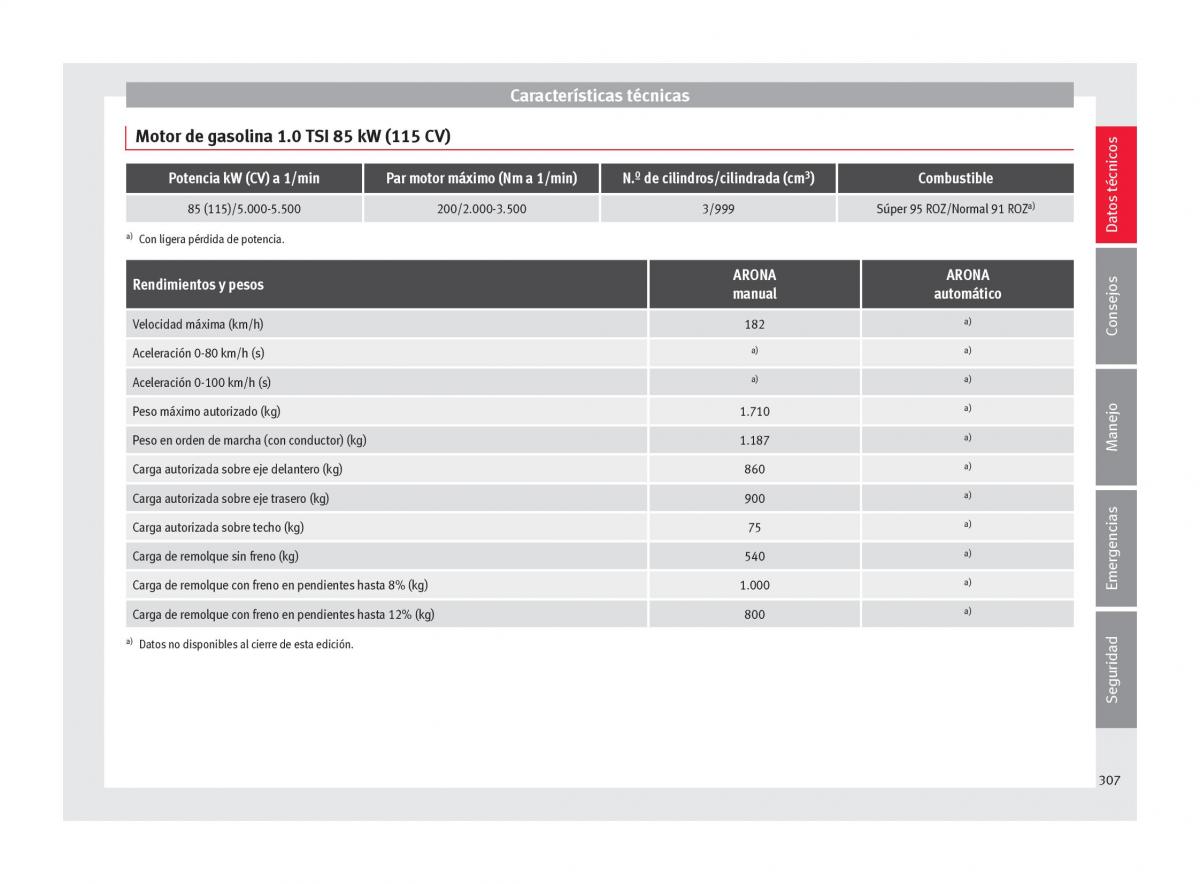Open the Datos técnicos side tab
This screenshot has height=884, width=1200.
[1116, 185]
